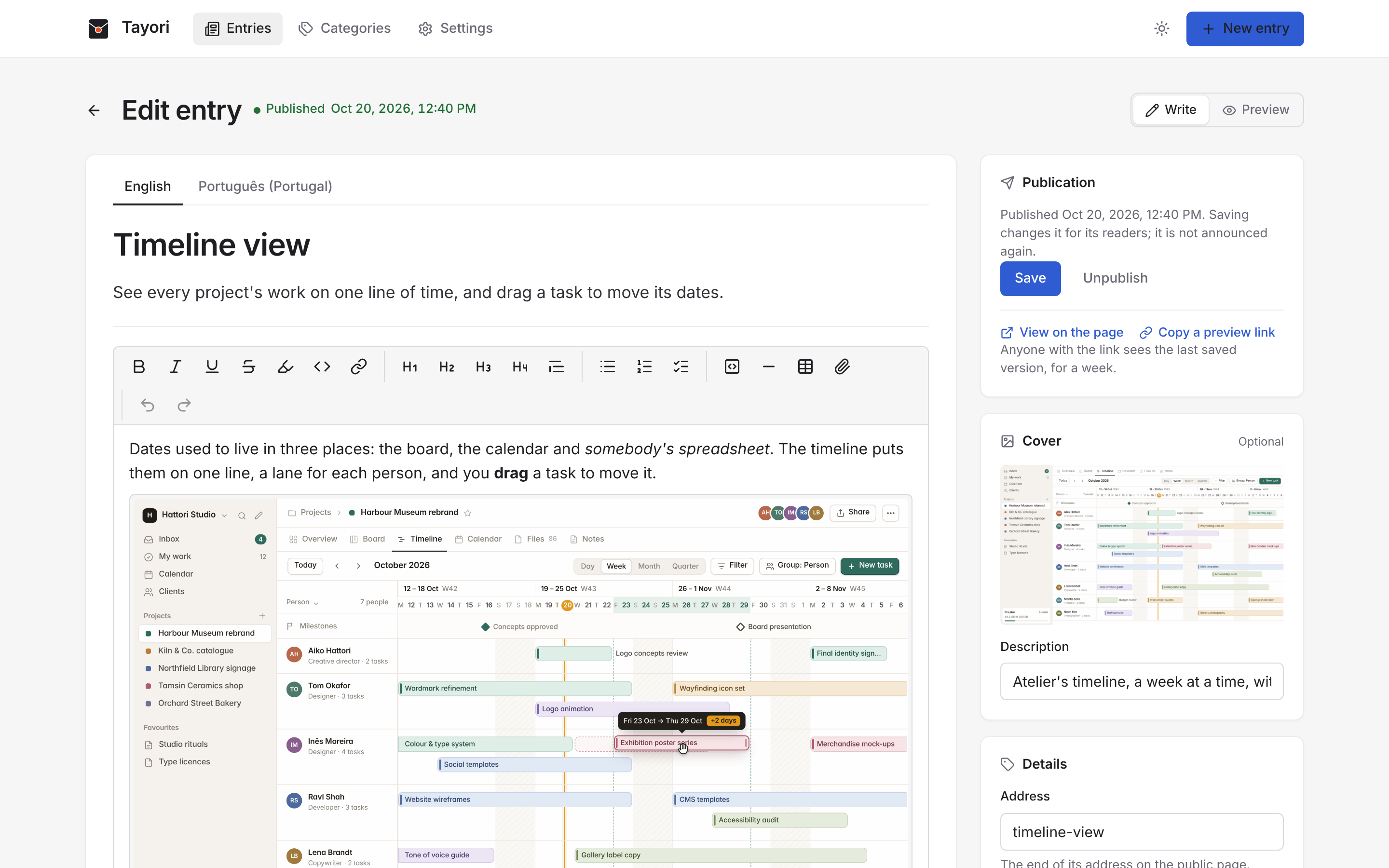Apply italic formatting

click(175, 366)
